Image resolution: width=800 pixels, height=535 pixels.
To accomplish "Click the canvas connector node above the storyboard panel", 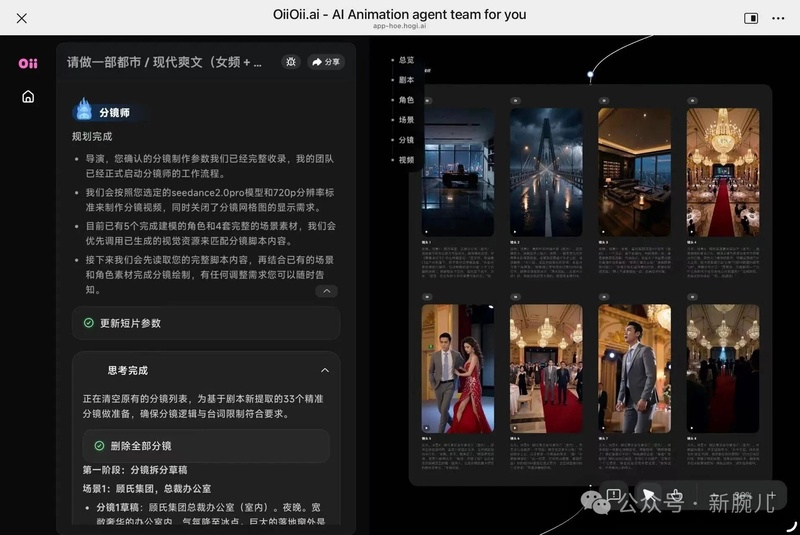I will [x=590, y=75].
